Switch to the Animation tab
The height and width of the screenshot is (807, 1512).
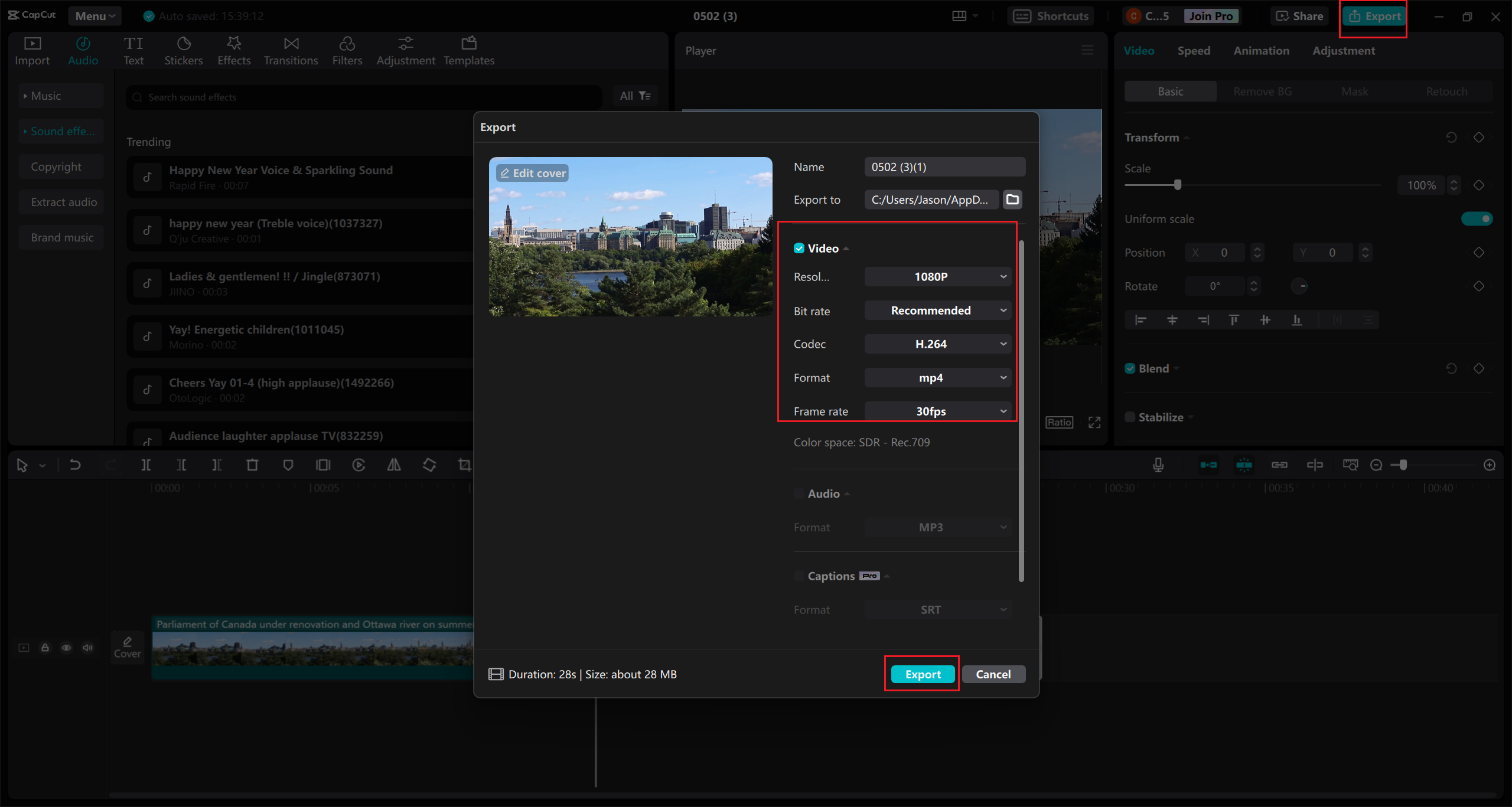(x=1262, y=51)
